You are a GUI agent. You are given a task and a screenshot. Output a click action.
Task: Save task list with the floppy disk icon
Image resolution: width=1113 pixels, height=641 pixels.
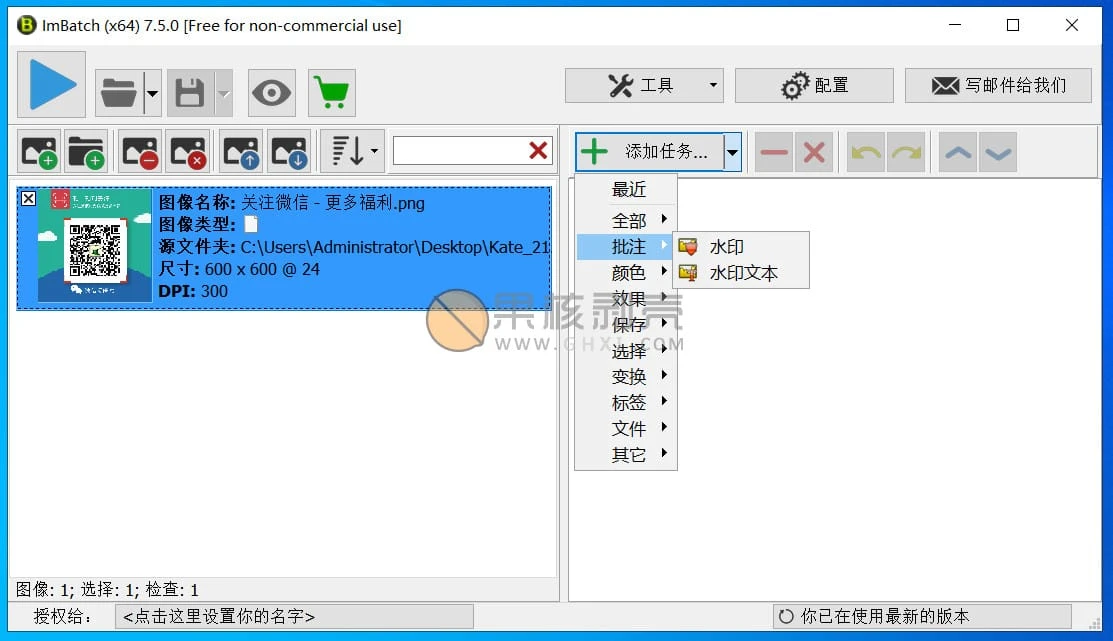(x=190, y=93)
